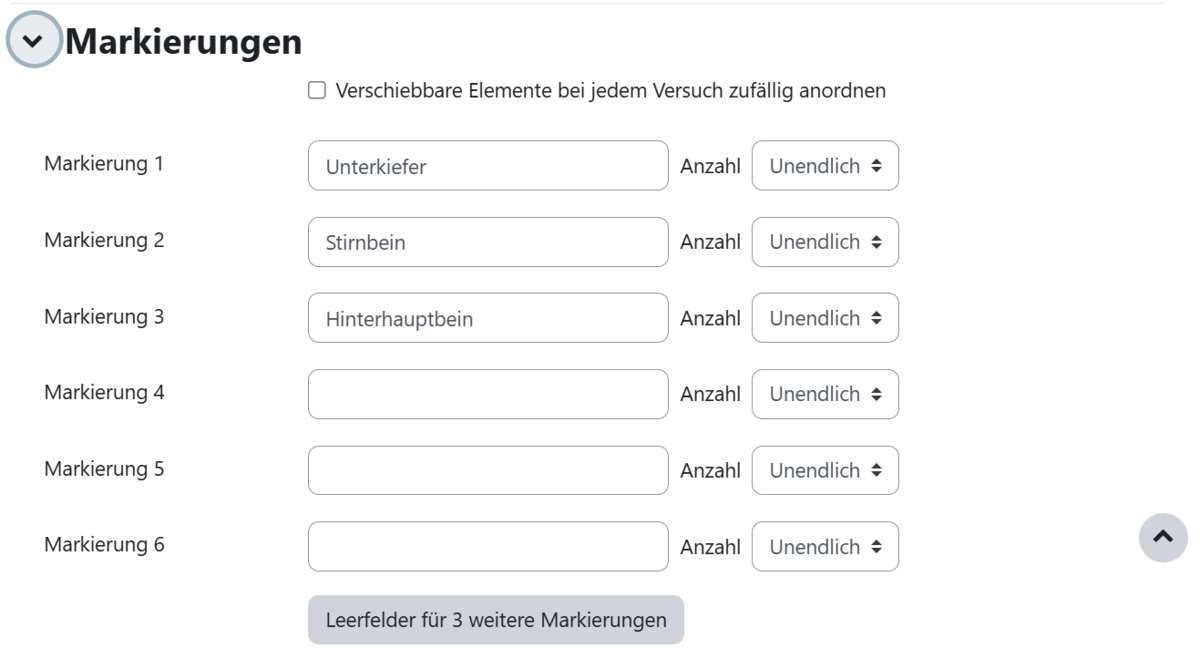Focus the empty Markierung 4 field
1200x659 pixels.
coord(488,394)
